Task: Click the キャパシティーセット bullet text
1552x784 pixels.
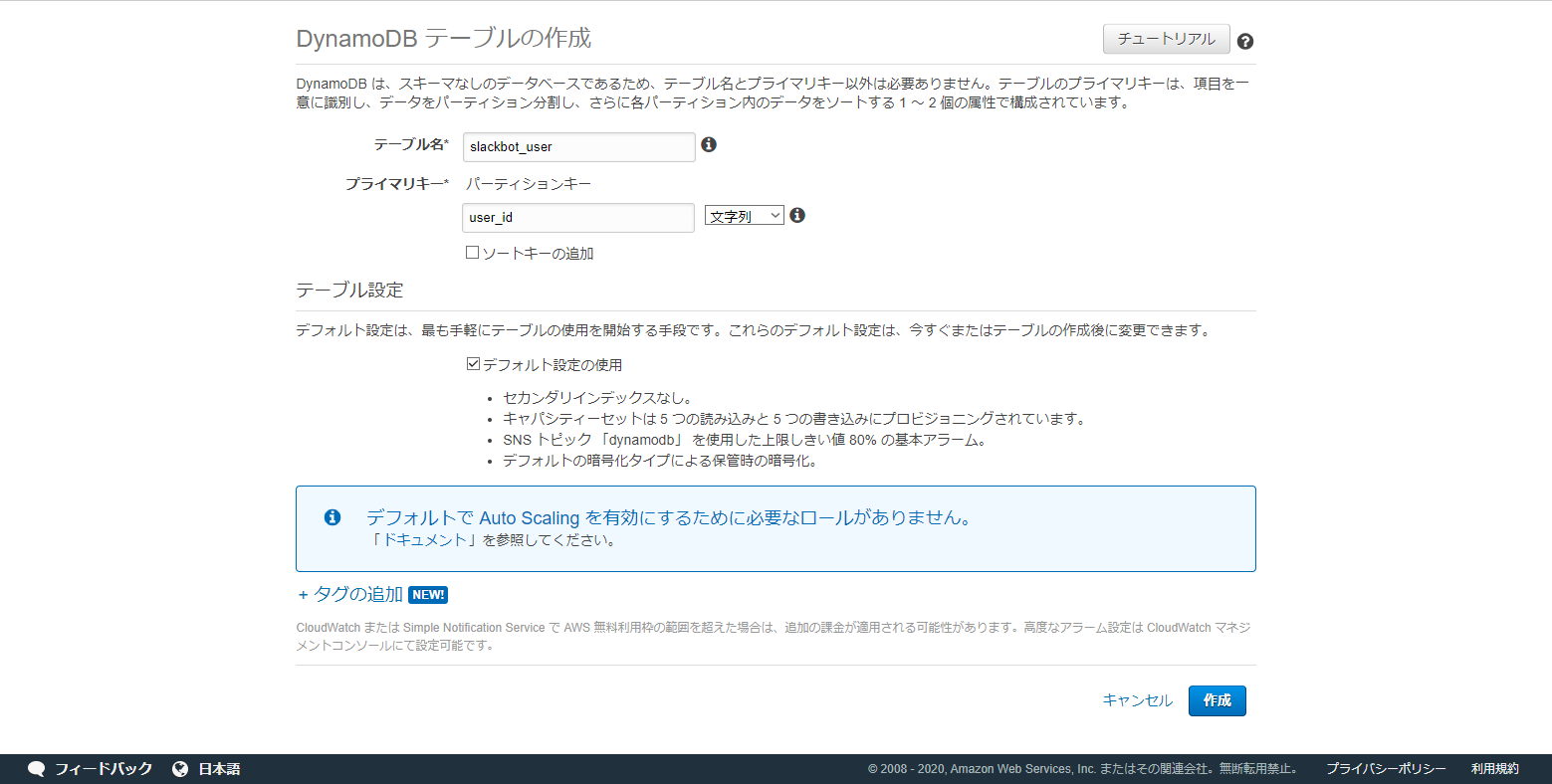Action: (x=795, y=419)
